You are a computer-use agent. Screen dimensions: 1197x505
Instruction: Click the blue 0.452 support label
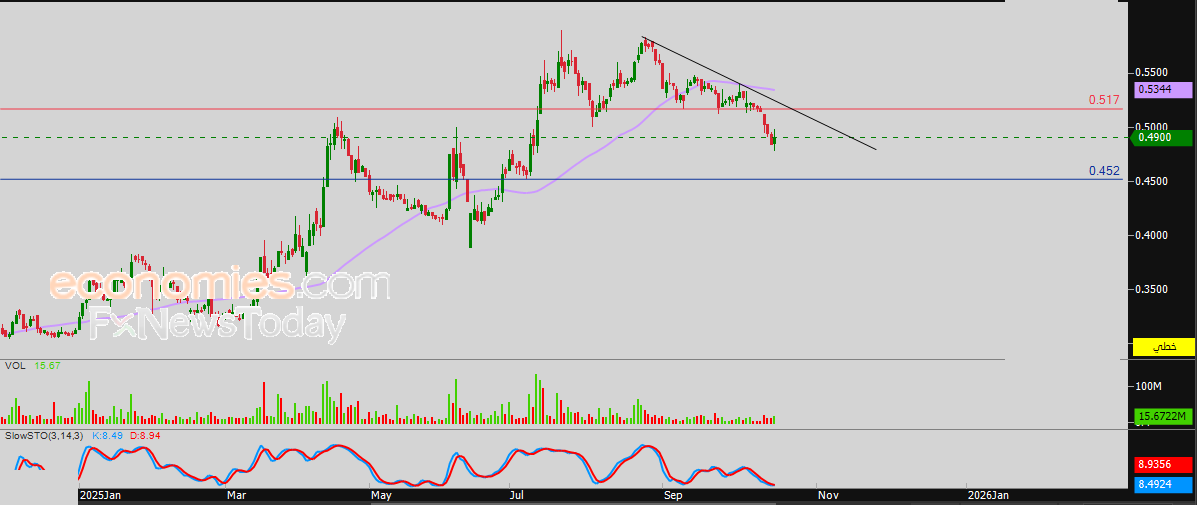point(1104,171)
